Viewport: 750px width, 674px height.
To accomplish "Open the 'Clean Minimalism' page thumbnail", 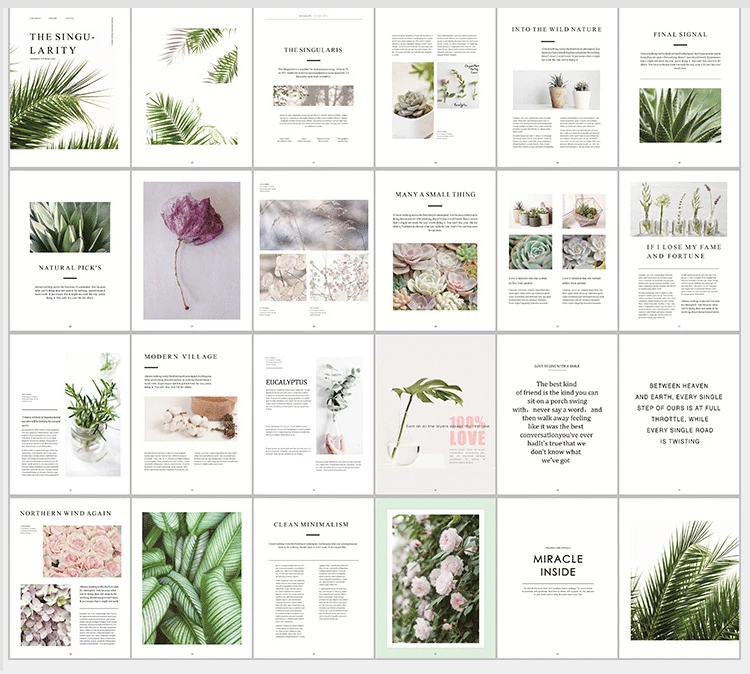I will (314, 578).
